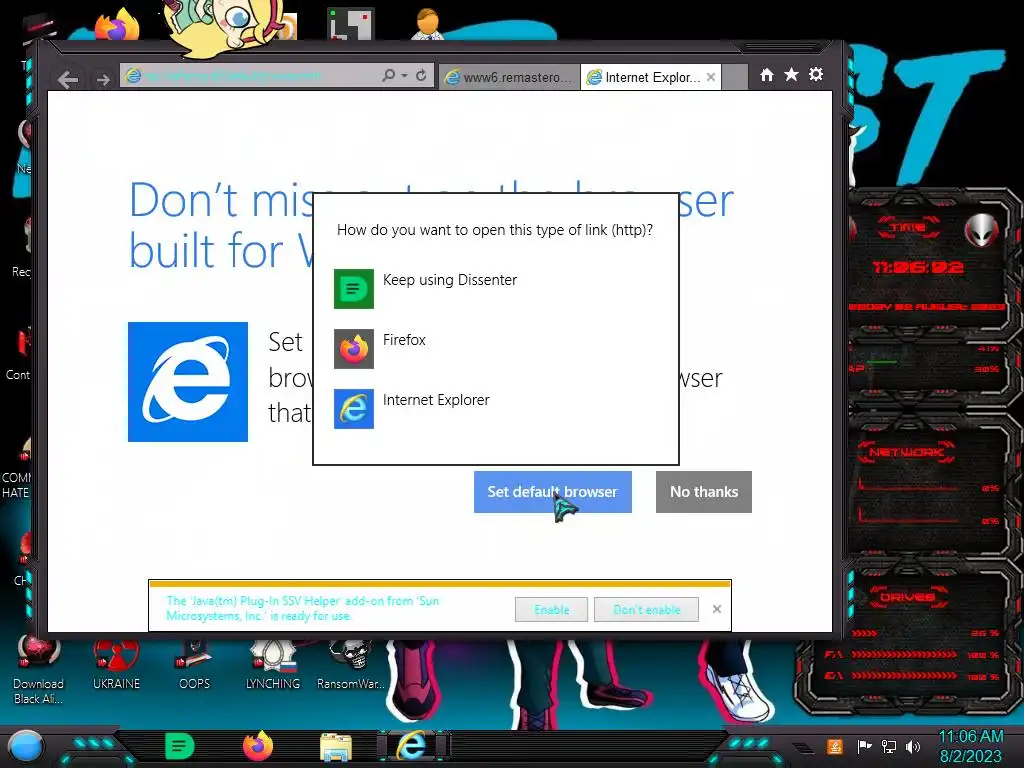The width and height of the screenshot is (1024, 768).
Task: Open Download Black Ali desktop icon
Action: (39, 671)
